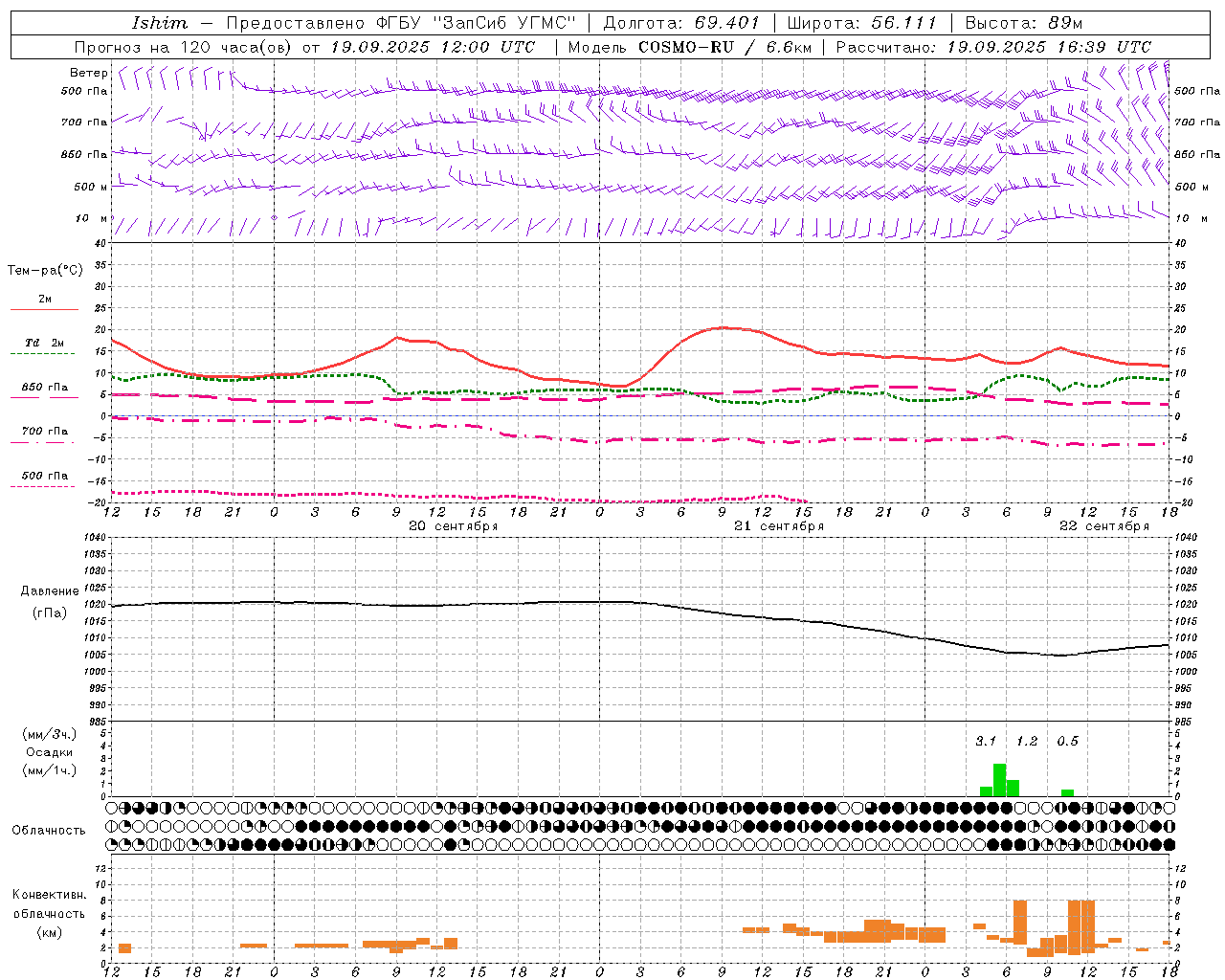Click the "Конвективн." convective cloud label
1225x980 pixels.
pos(49,895)
